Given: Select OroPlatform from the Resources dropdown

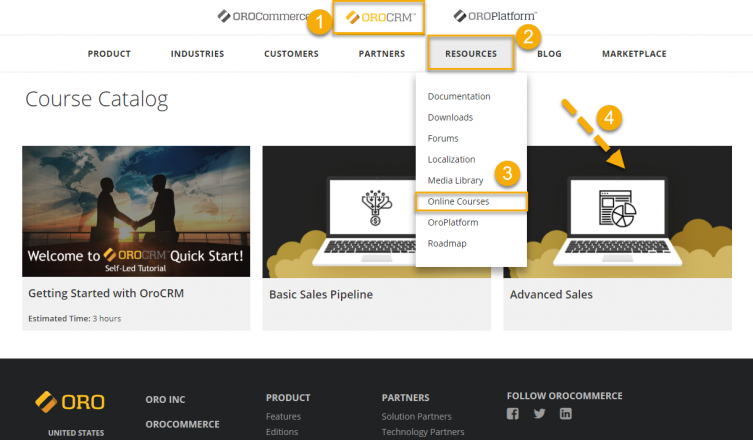Looking at the screenshot, I should point(453,223).
